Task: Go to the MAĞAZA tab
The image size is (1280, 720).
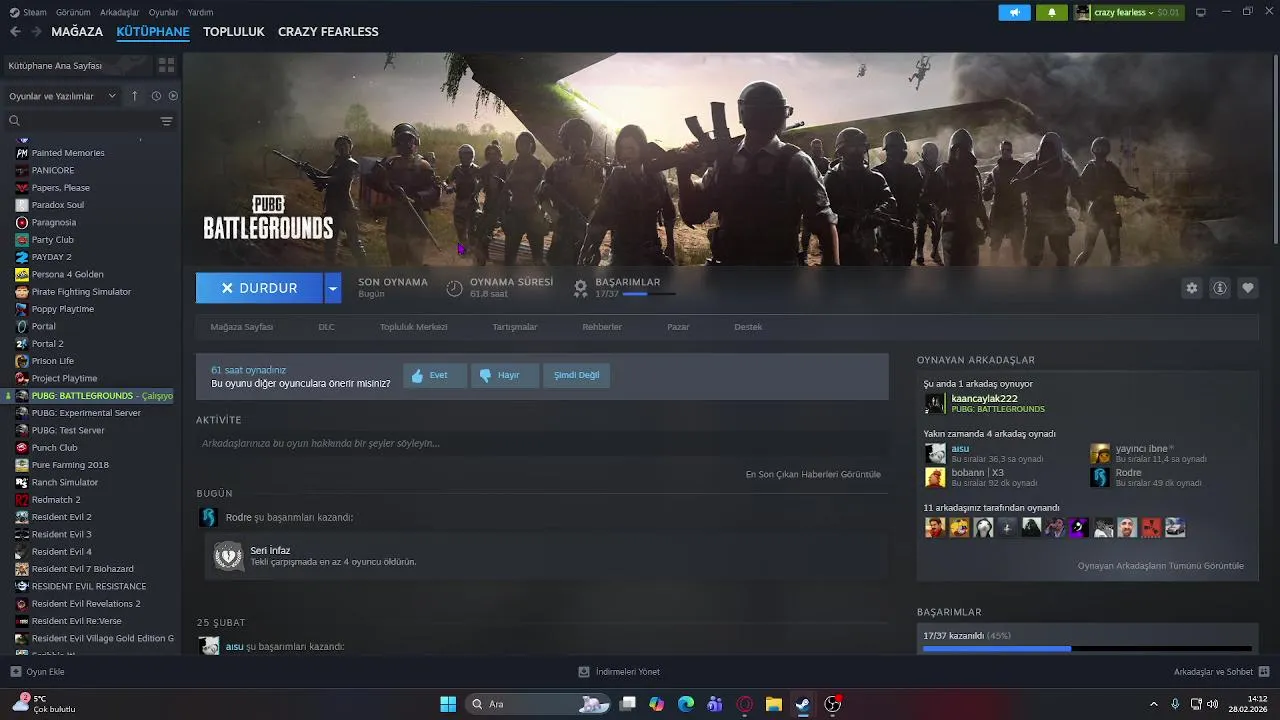Action: click(x=77, y=32)
